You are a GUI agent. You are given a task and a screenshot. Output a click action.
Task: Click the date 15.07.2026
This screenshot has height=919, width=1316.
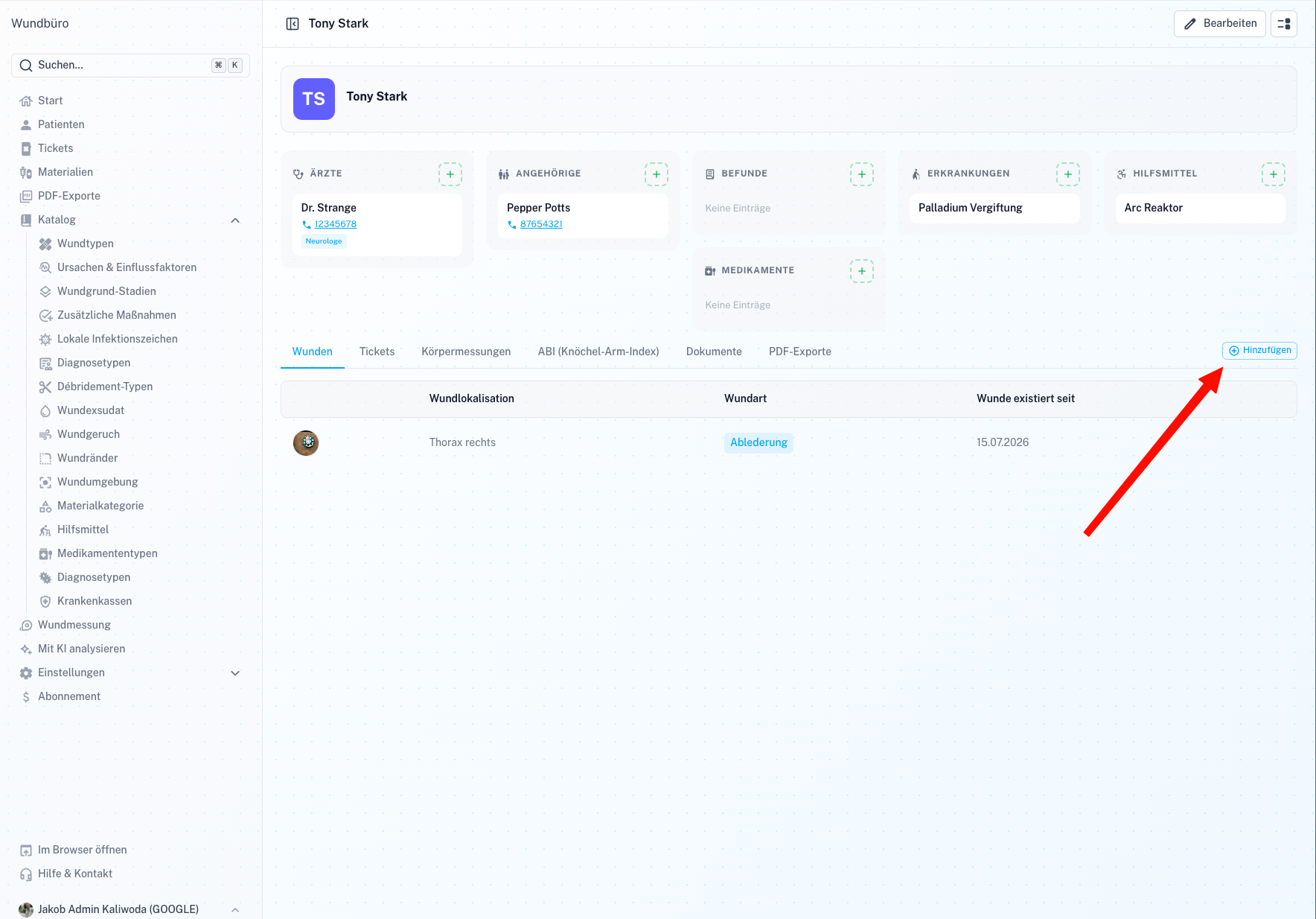tap(1003, 443)
